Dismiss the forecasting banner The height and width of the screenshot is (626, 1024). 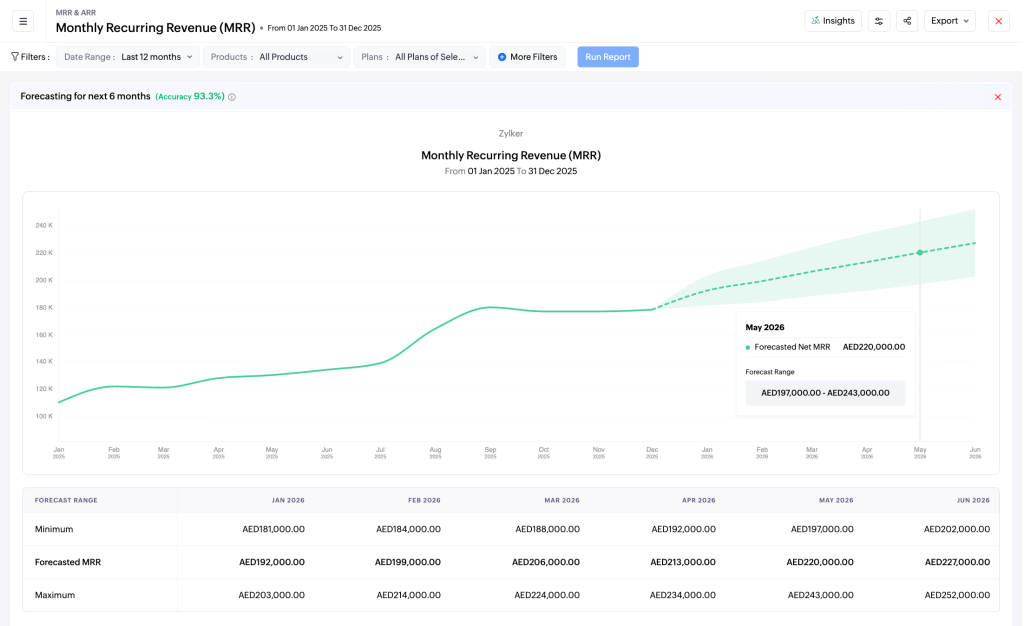pos(997,97)
